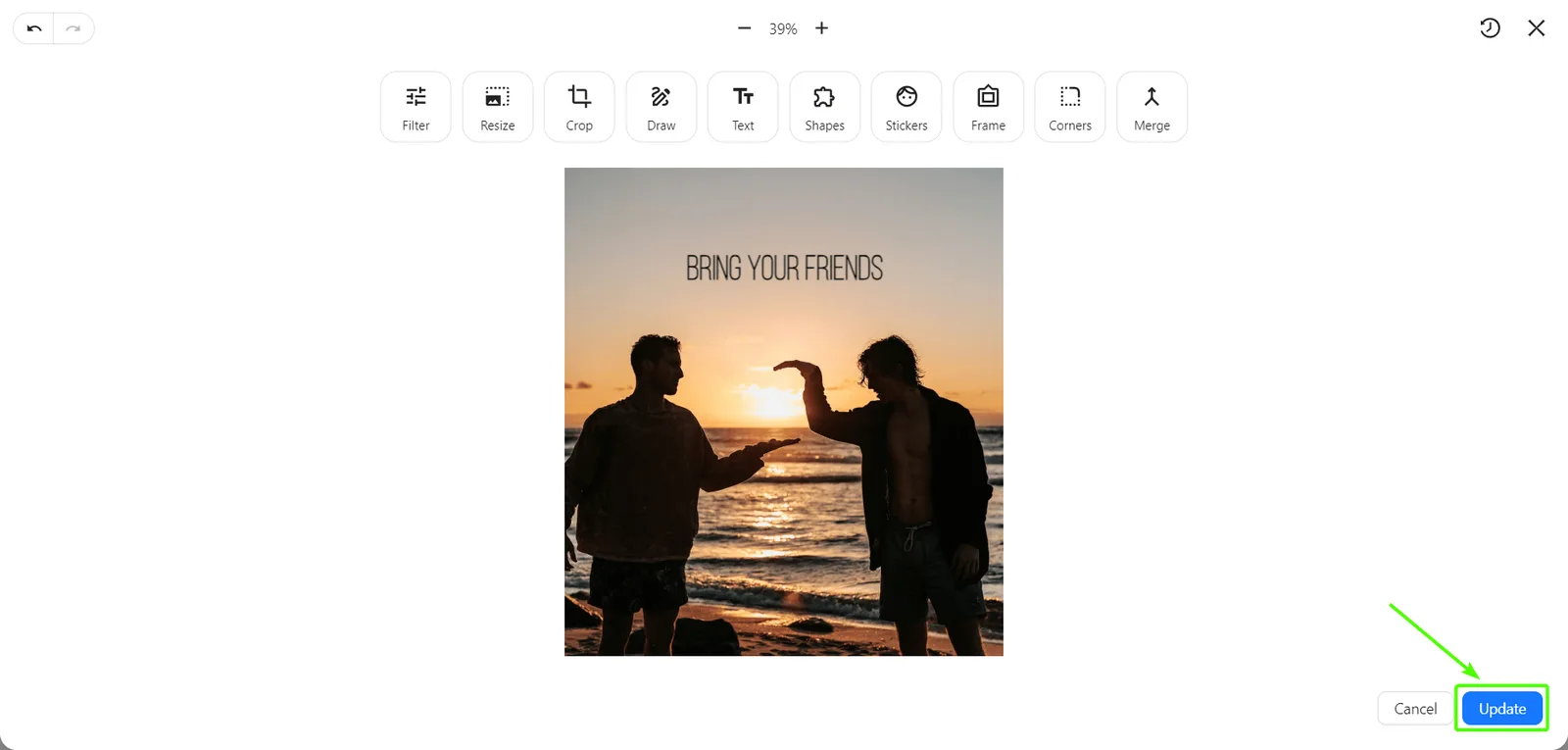Click the Cancel button
1568x750 pixels.
click(x=1415, y=709)
